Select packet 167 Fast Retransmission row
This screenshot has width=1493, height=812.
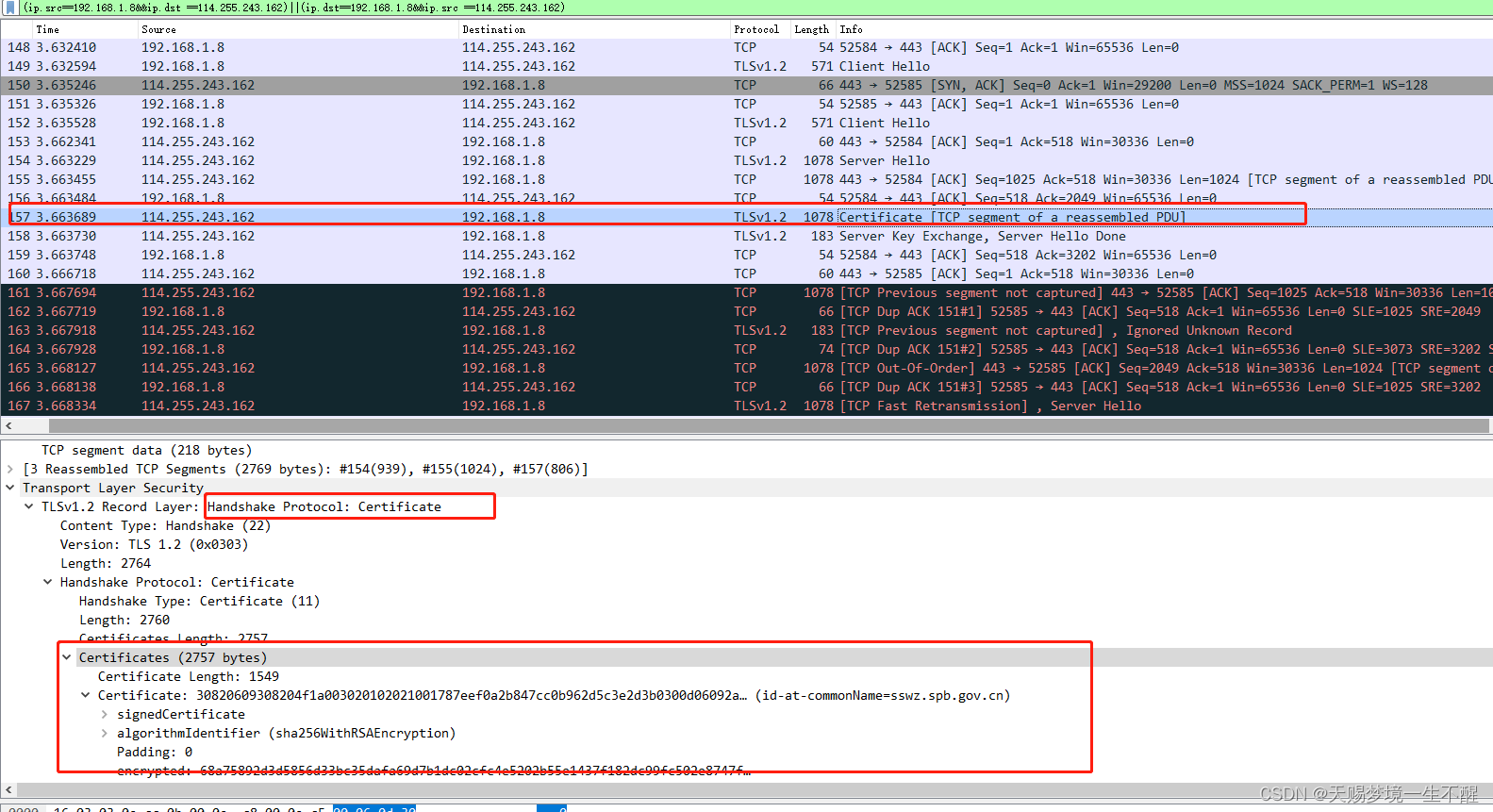(746, 406)
